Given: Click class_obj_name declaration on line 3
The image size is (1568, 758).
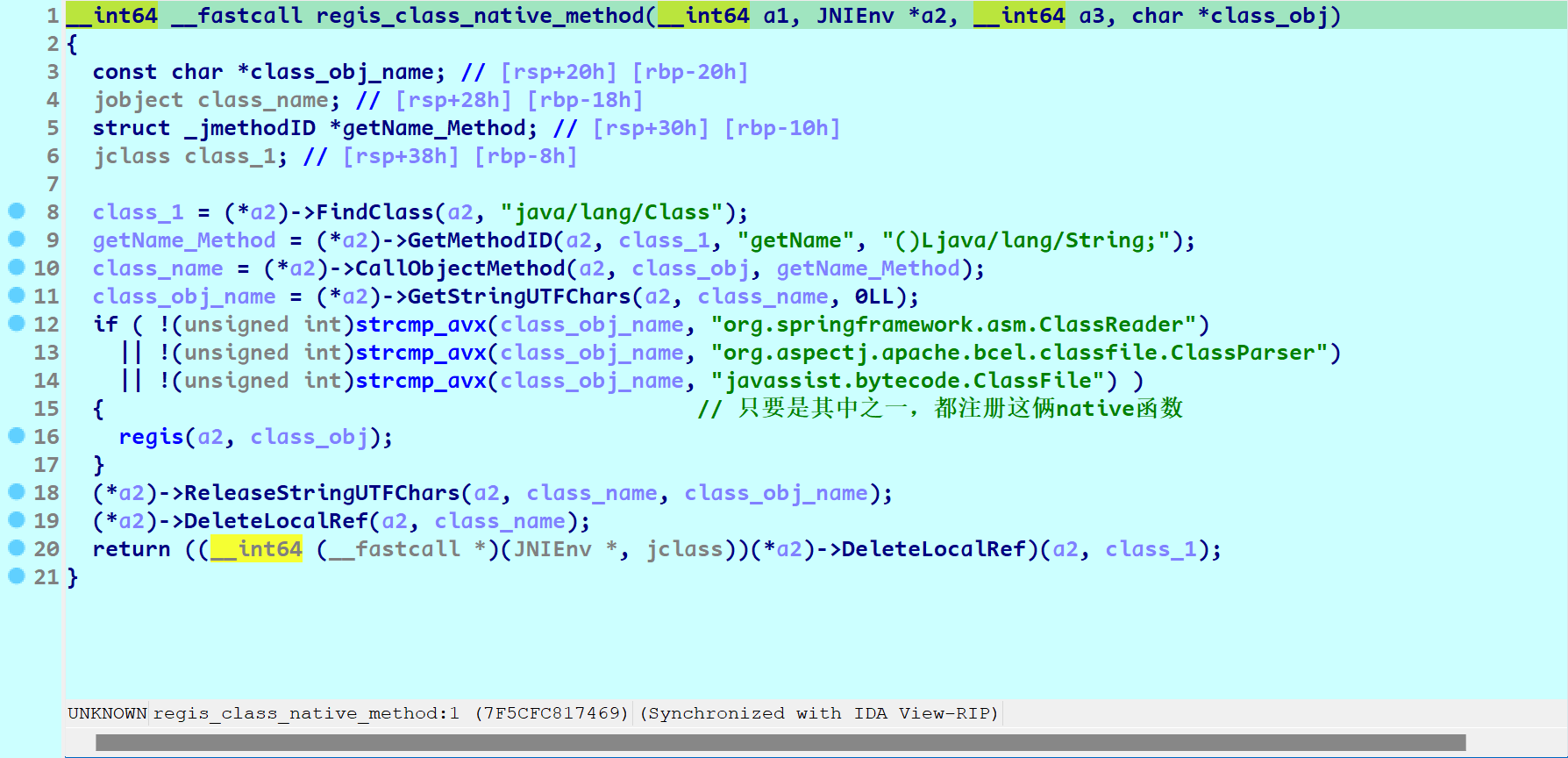Looking at the screenshot, I should (x=342, y=72).
